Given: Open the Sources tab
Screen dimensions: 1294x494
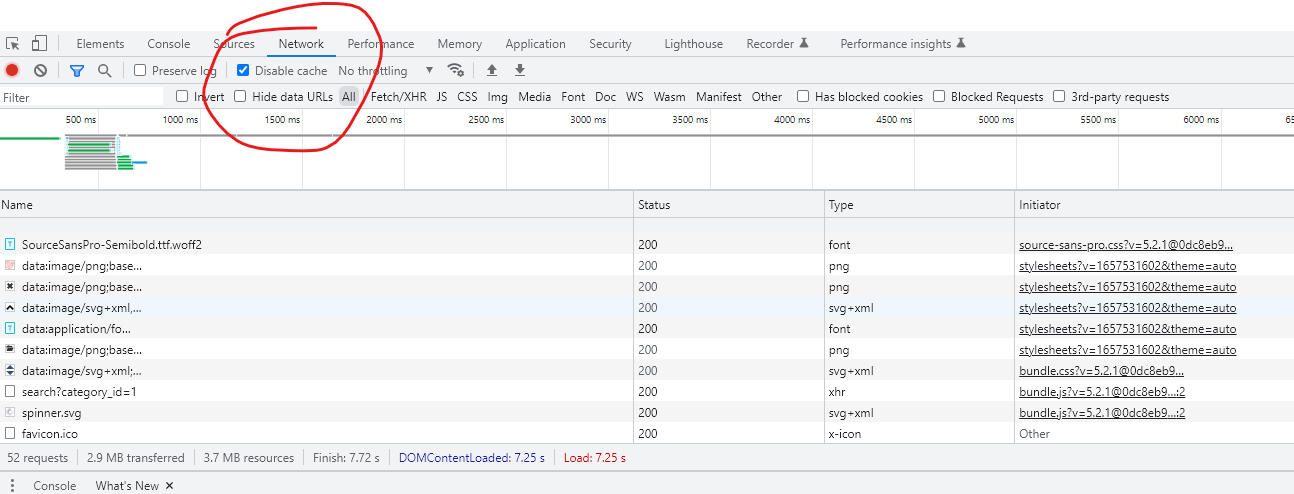Looking at the screenshot, I should point(234,44).
